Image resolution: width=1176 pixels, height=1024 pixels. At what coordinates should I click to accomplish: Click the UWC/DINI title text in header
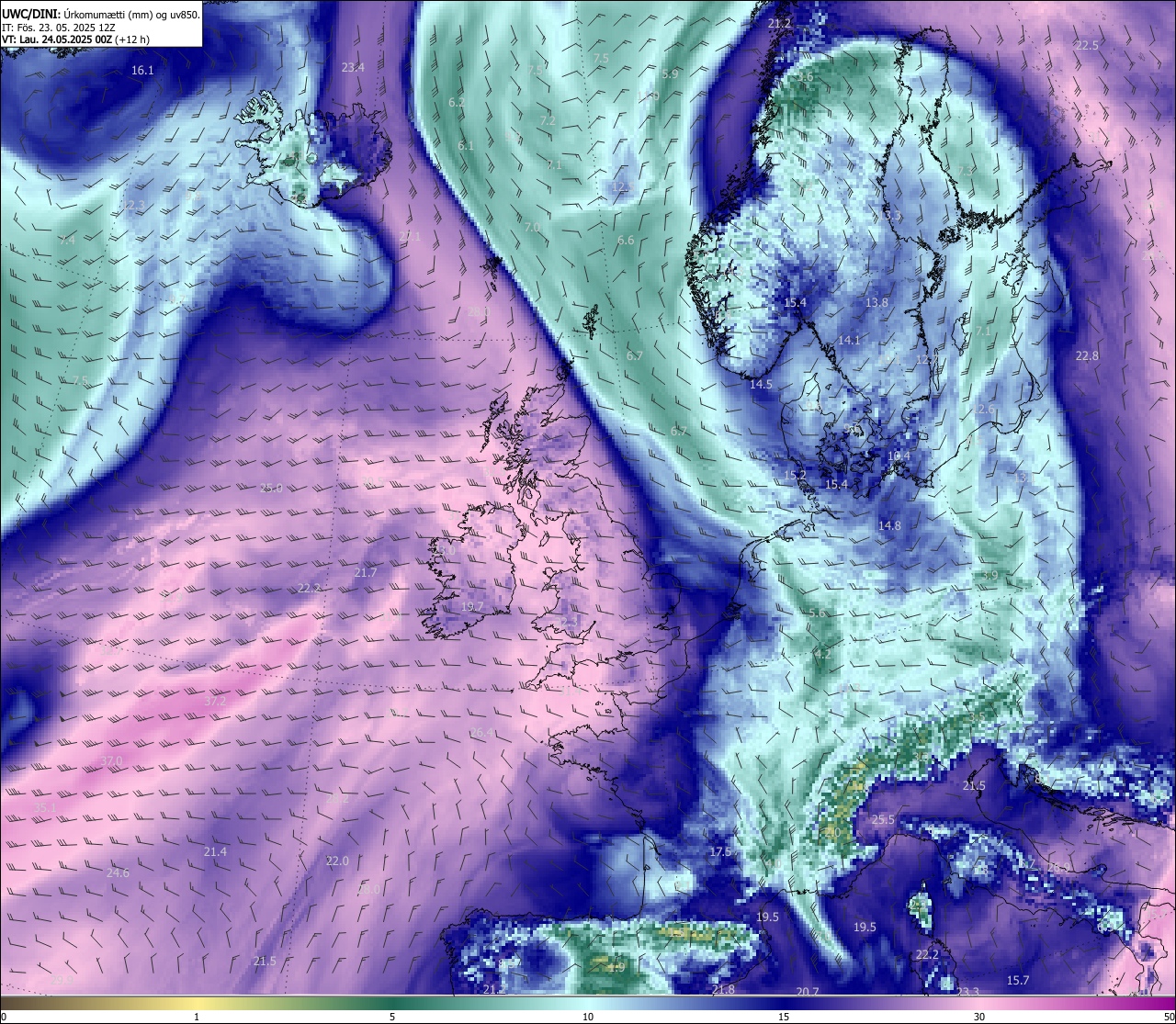click(x=31, y=15)
